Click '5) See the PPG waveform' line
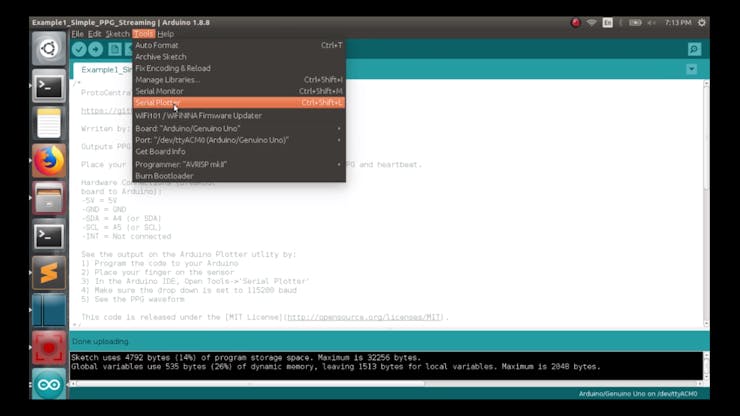This screenshot has width=740, height=416. click(133, 299)
